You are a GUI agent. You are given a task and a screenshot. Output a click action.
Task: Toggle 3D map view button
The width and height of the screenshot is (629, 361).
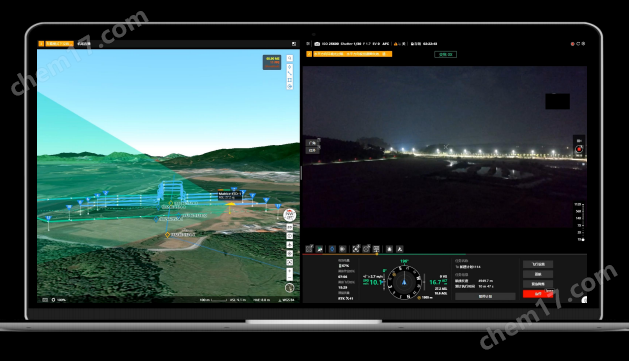pos(290,227)
